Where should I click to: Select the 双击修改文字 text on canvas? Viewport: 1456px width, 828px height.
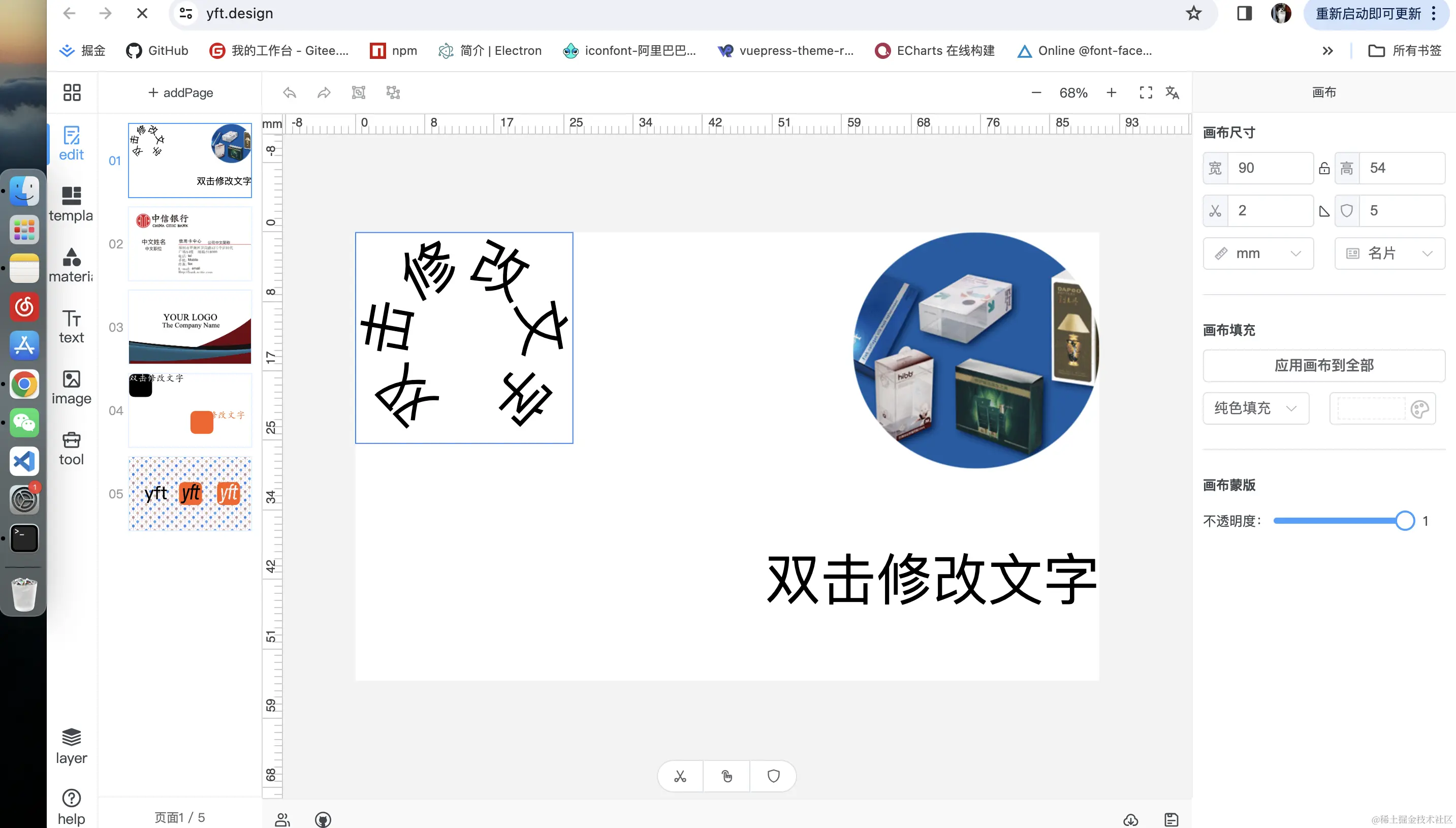932,579
